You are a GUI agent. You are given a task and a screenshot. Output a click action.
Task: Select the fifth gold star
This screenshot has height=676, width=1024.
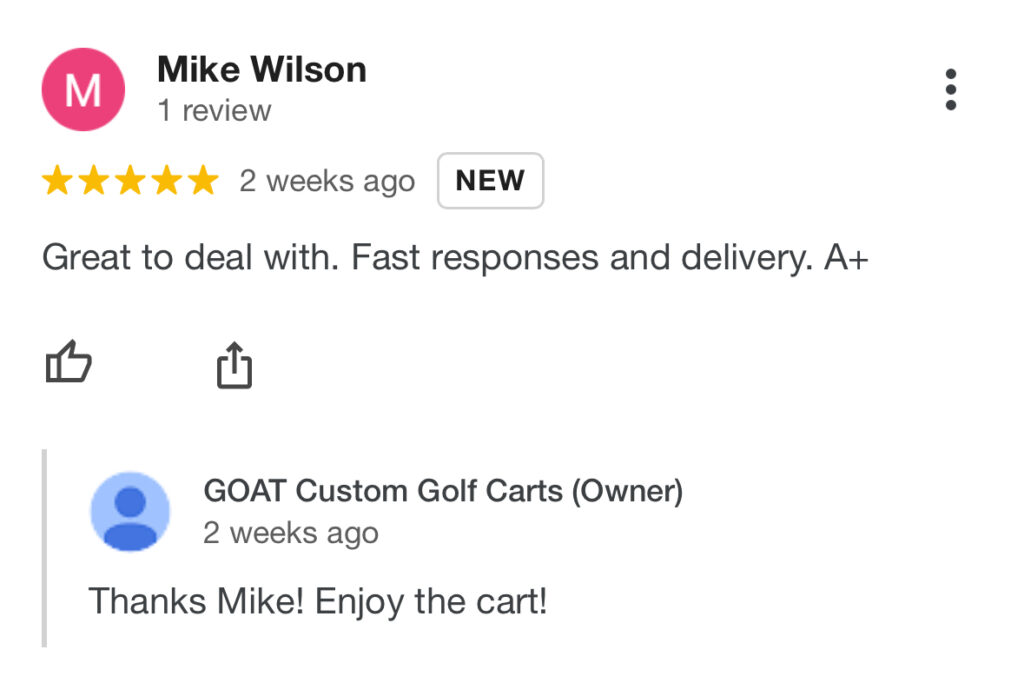(204, 180)
